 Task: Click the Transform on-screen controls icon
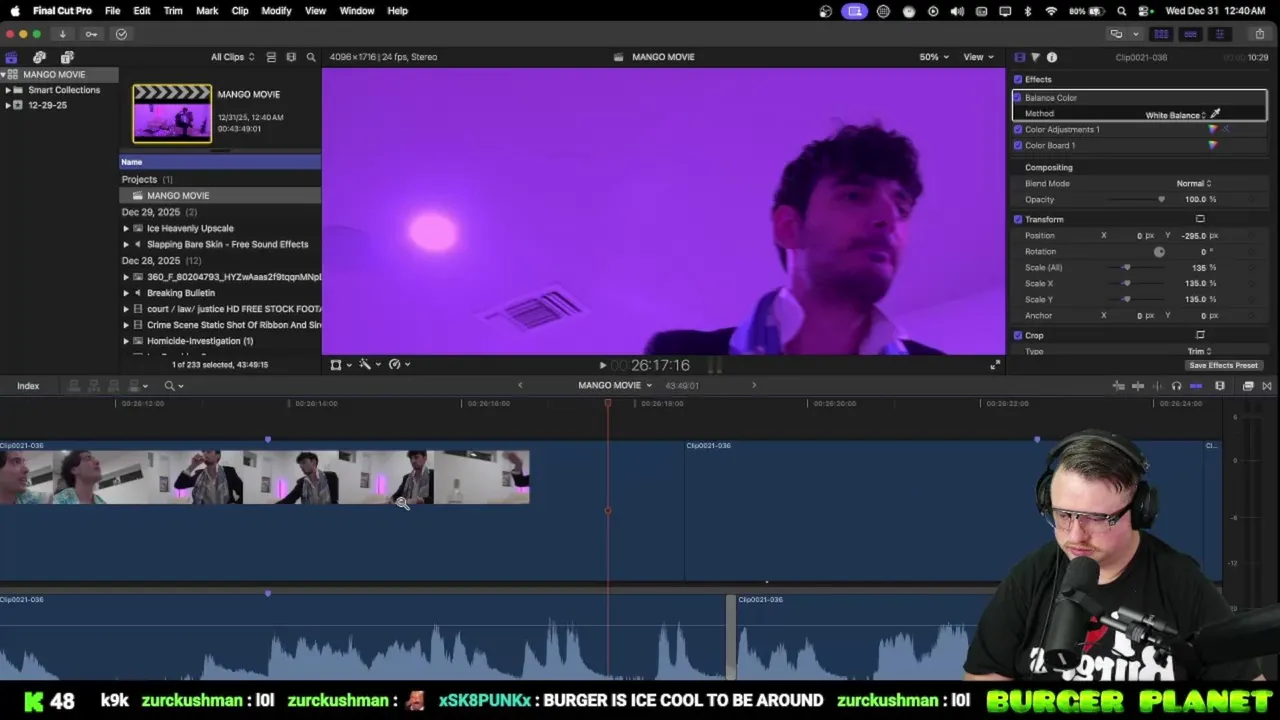click(x=1200, y=219)
